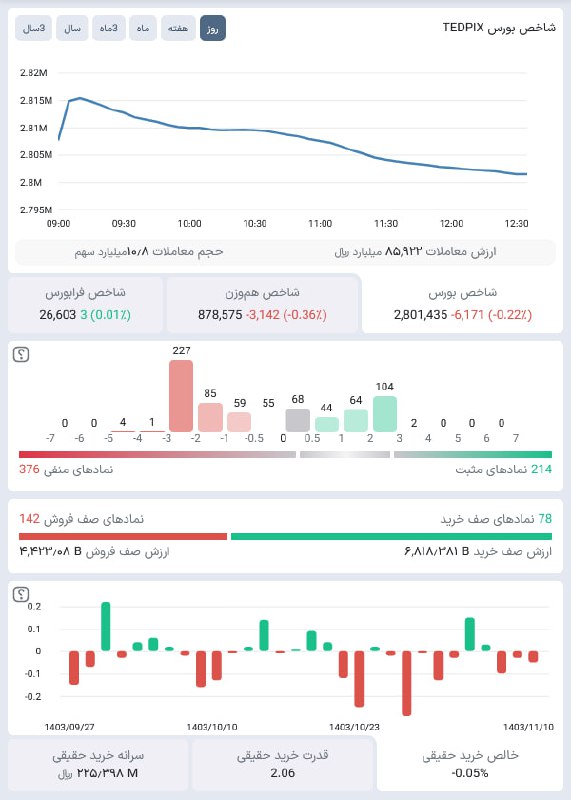Open the شاخص بورس index card
The width and height of the screenshot is (571, 800).
click(x=462, y=304)
